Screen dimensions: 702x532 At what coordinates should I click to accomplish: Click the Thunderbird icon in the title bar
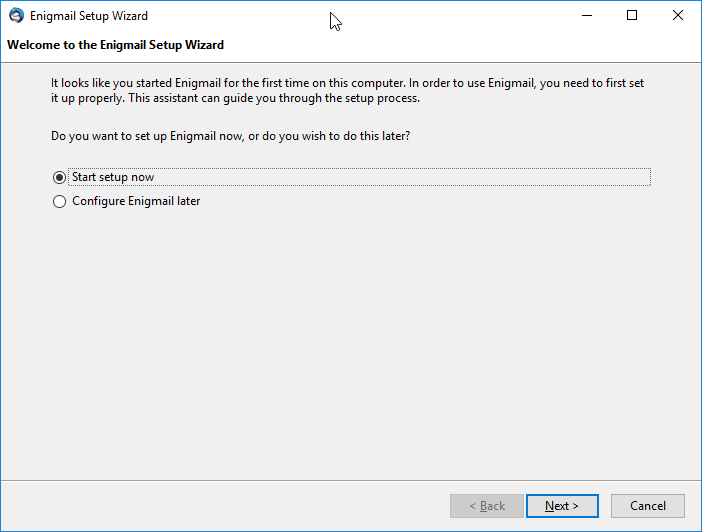(17, 16)
